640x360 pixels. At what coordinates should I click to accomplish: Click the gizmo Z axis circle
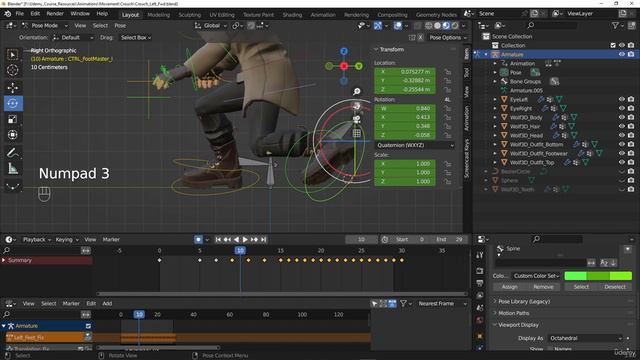344,51
